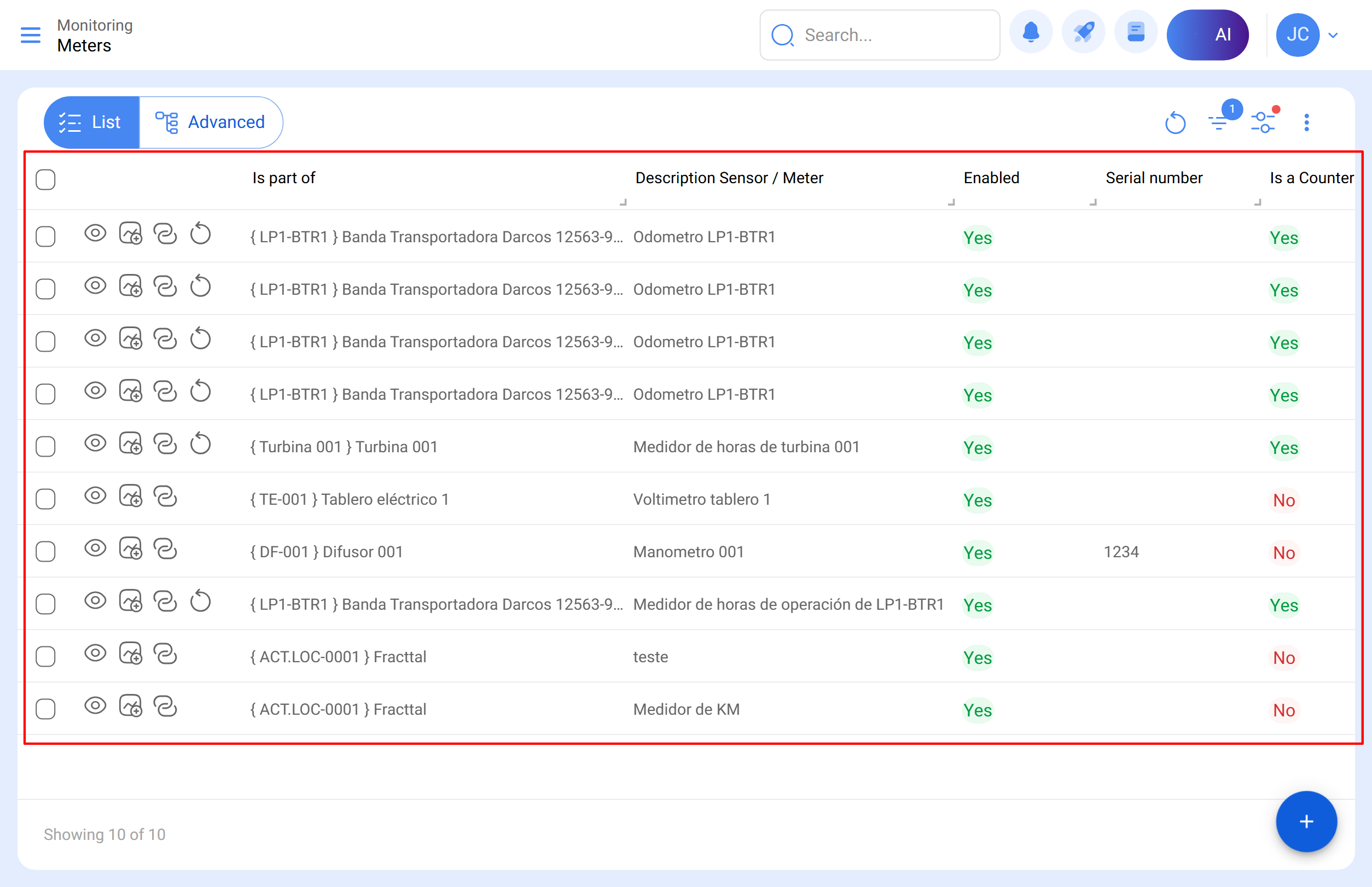Click the refresh icon above the table
This screenshot has height=887, width=1372.
click(x=1175, y=122)
